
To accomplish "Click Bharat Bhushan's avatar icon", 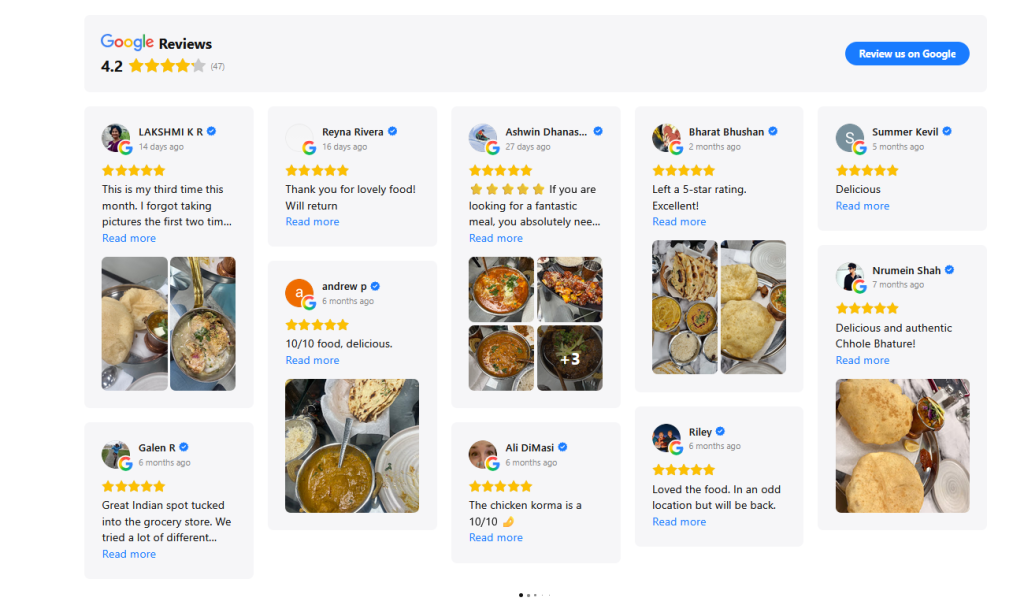I will (x=666, y=138).
